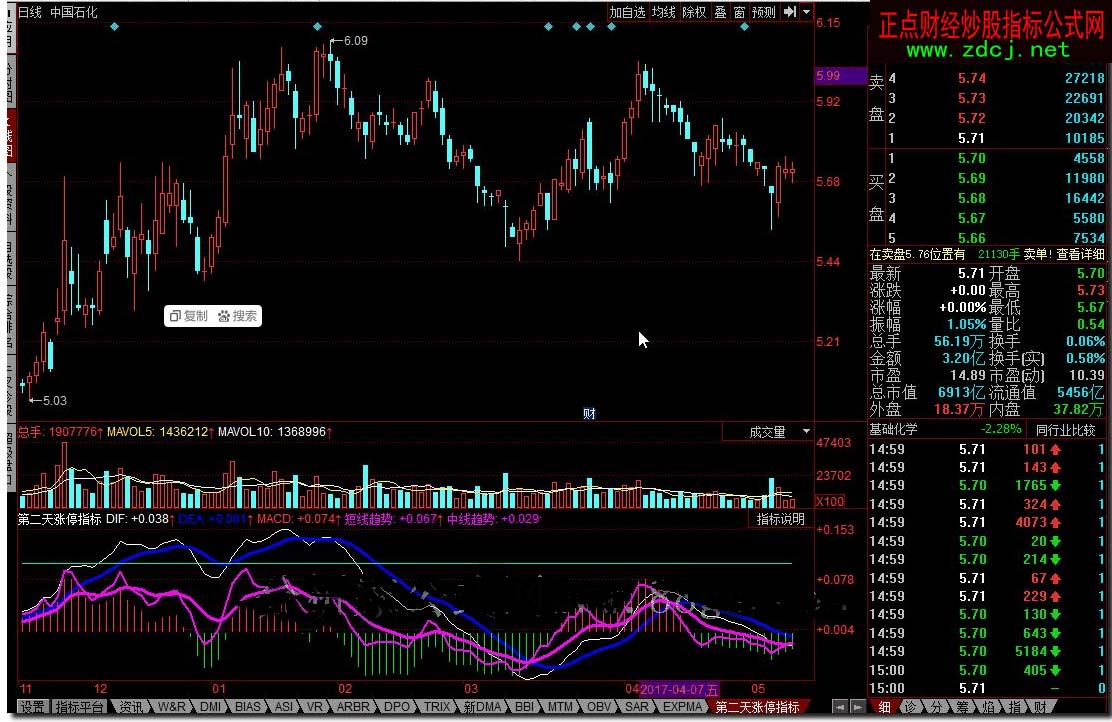Toggle 除权 ex-rights adjustment
This screenshot has width=1112, height=722.
[694, 12]
